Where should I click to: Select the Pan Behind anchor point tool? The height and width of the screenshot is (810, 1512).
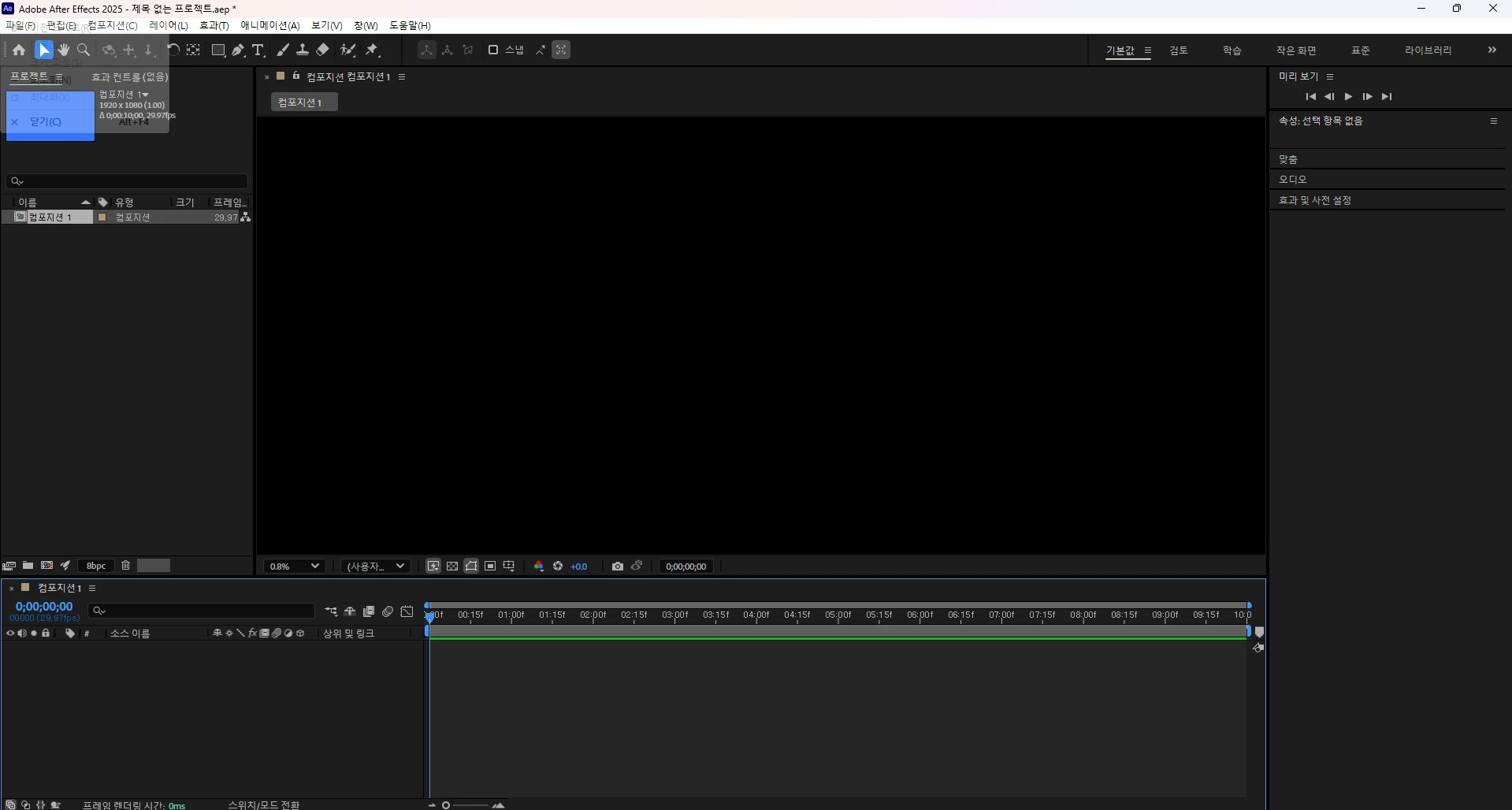click(x=193, y=50)
